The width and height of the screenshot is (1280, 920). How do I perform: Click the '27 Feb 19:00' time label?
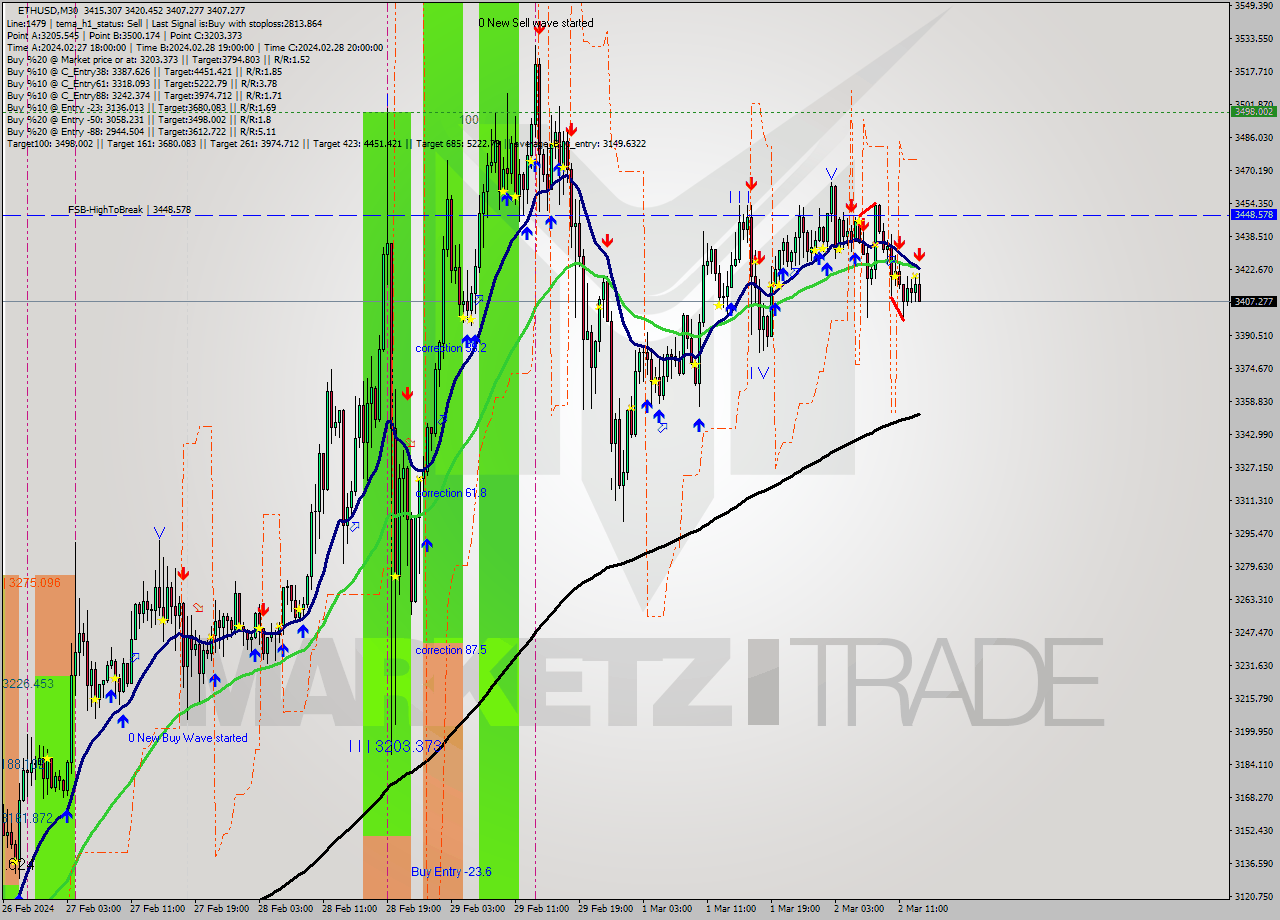(x=221, y=909)
